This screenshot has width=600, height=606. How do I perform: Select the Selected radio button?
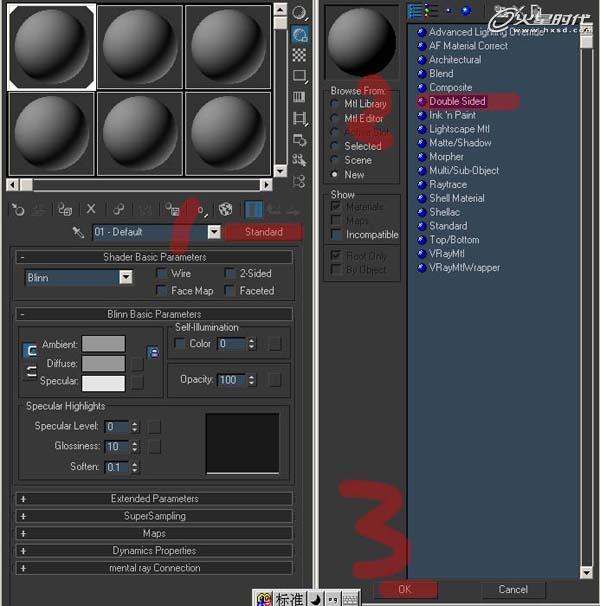tap(335, 146)
